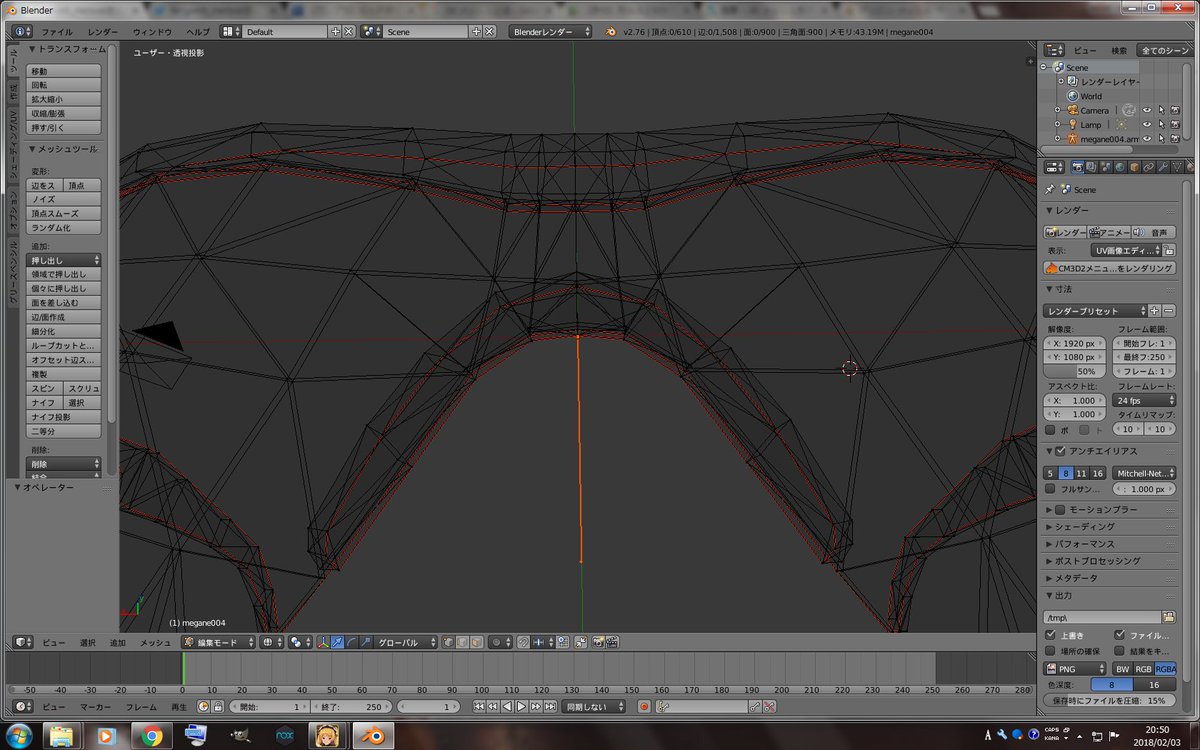
Task: Enable rotate manipulator arc icon
Action: [x=351, y=643]
